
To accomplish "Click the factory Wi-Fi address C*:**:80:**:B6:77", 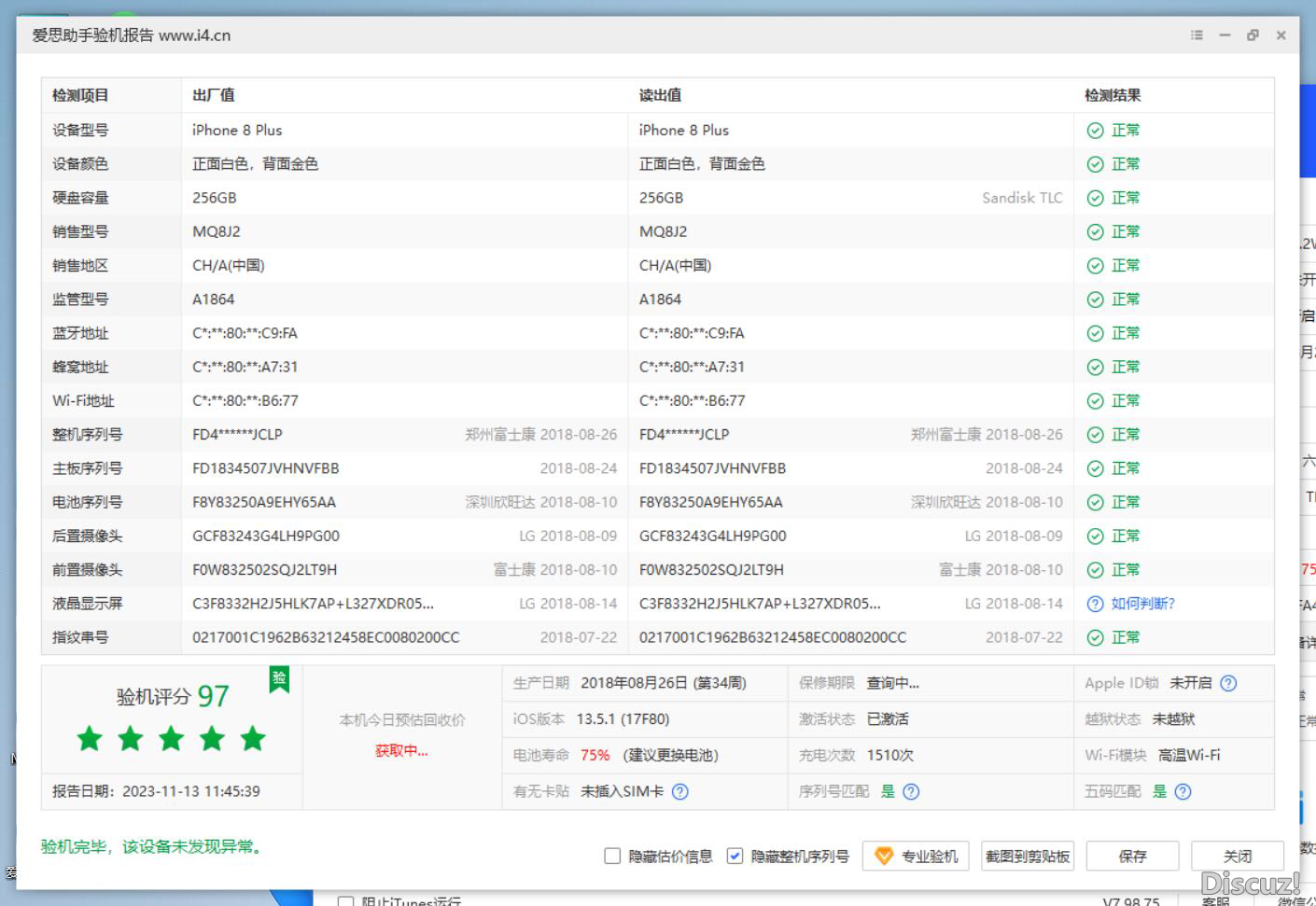I will [245, 400].
